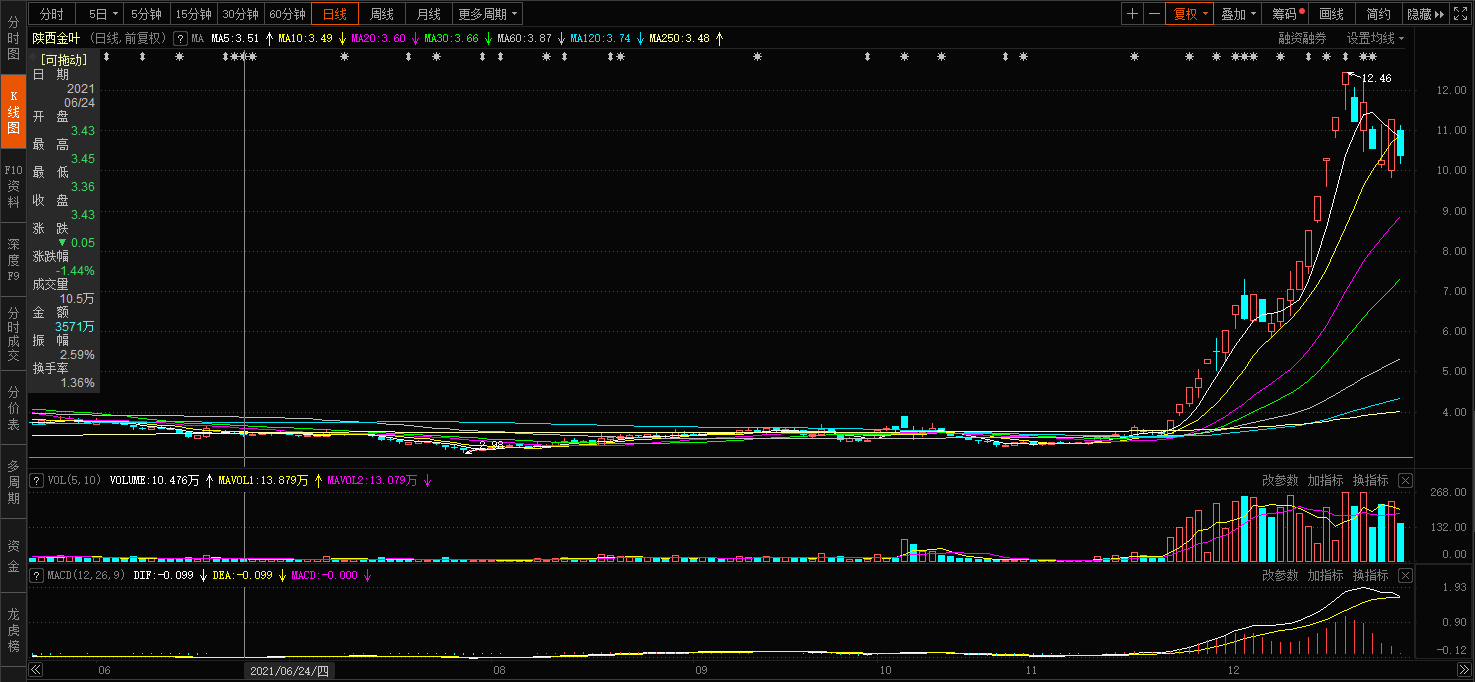
Task: Open the F10 资料 sidebar tab
Action: pos(13,186)
